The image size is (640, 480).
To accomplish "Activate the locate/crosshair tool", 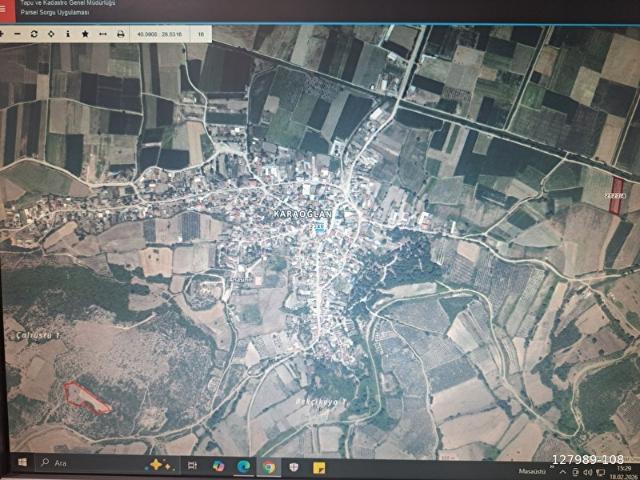I will (51, 34).
